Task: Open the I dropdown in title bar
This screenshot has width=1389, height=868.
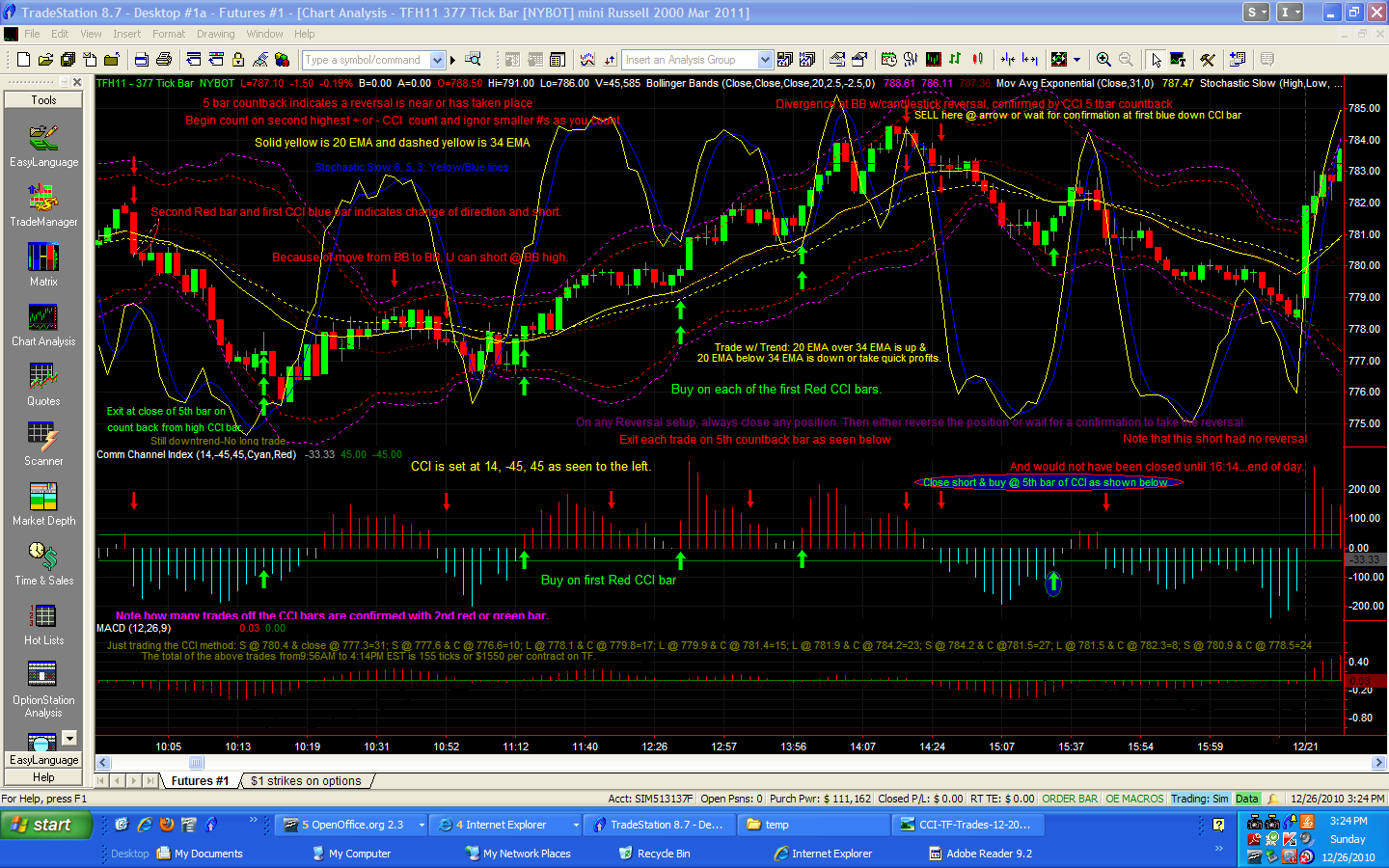Action: [x=1290, y=13]
